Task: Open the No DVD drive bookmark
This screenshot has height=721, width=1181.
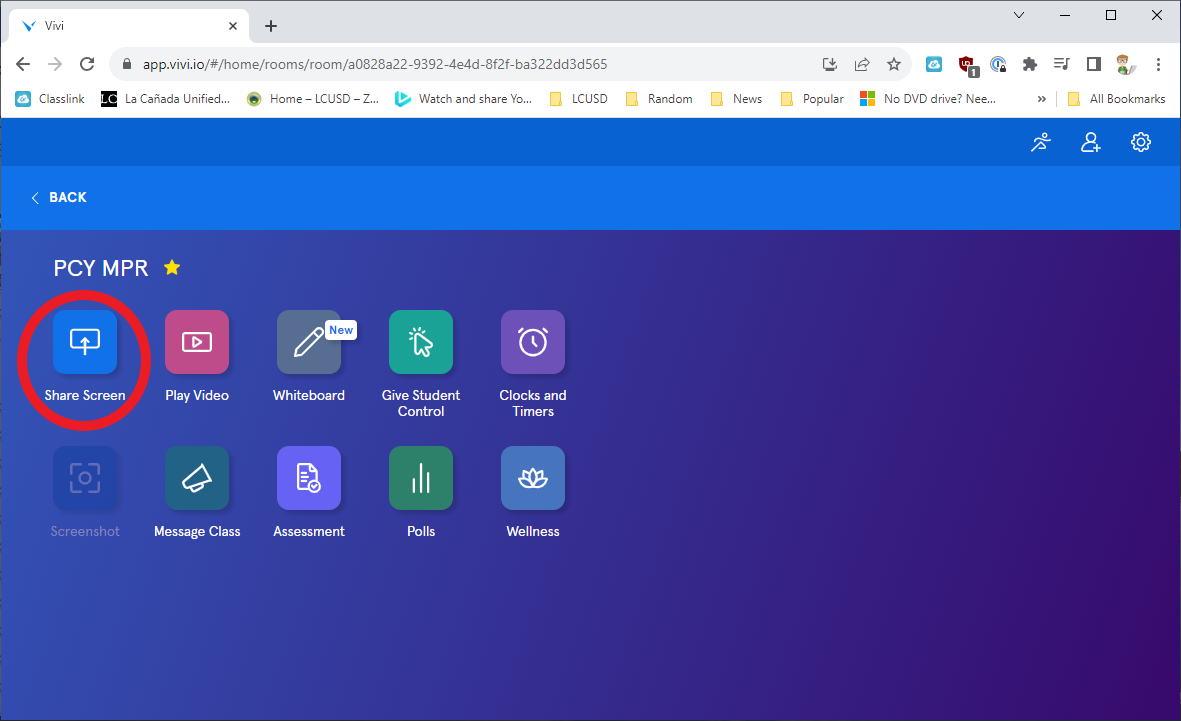Action: [928, 99]
